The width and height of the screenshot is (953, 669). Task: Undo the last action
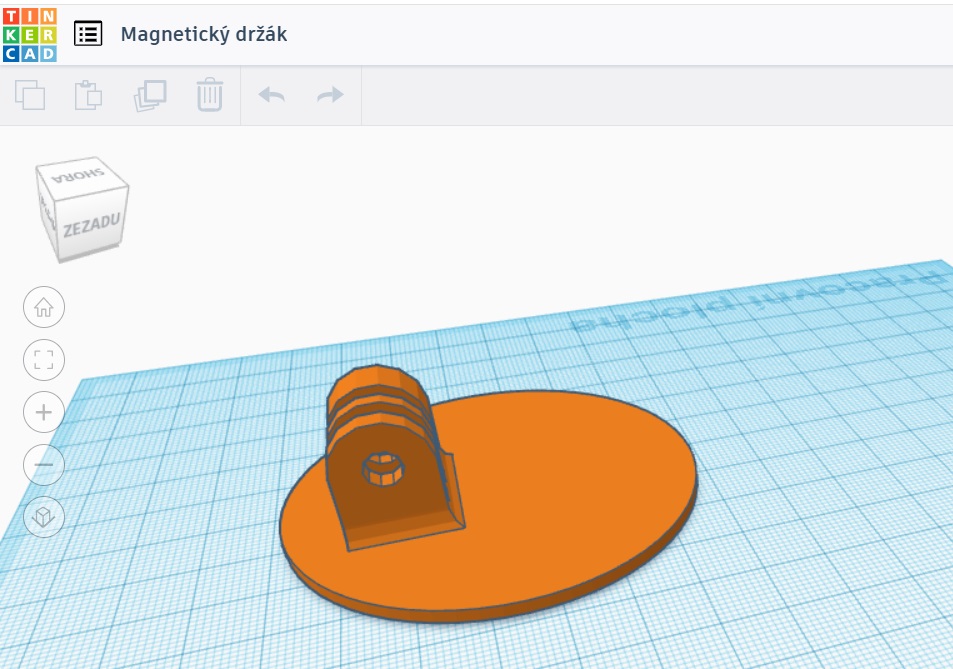click(x=271, y=95)
